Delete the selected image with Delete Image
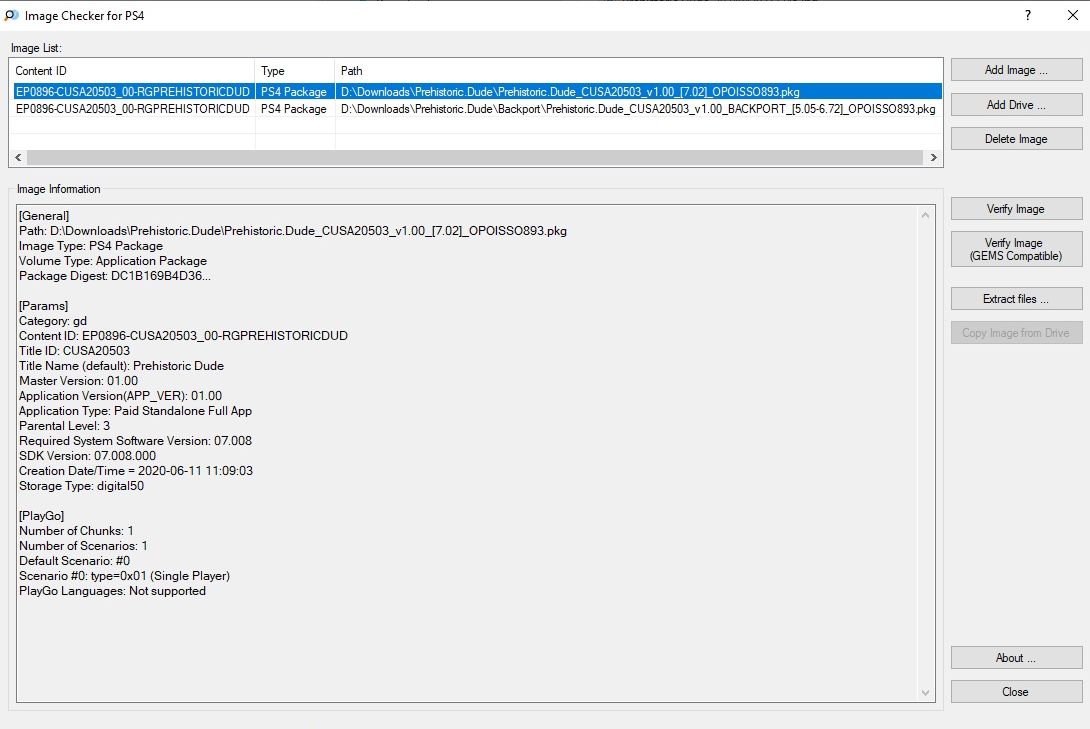1090x729 pixels. click(x=1016, y=139)
